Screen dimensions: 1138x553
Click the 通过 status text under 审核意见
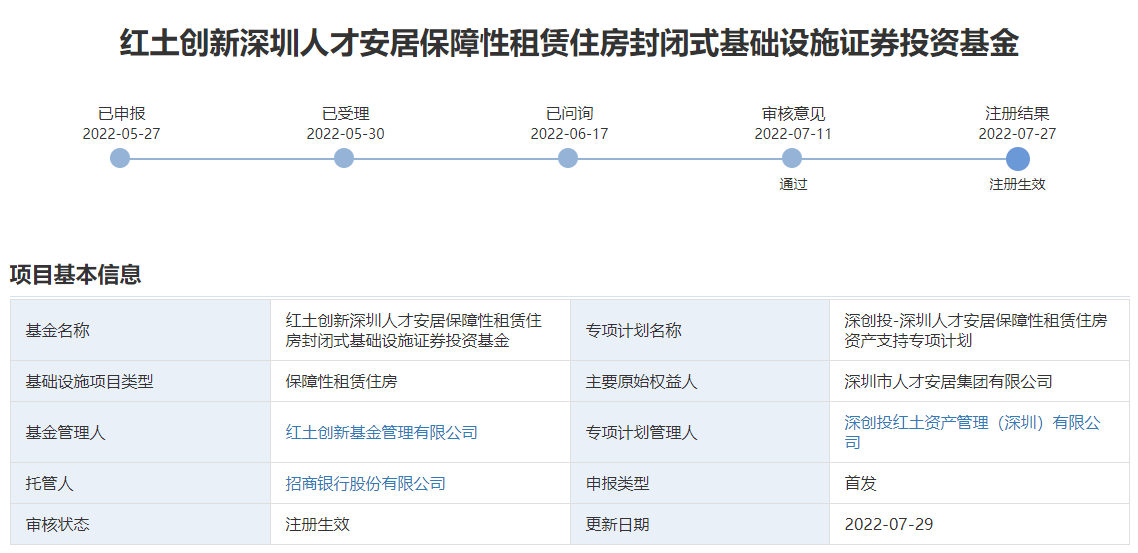[x=793, y=184]
